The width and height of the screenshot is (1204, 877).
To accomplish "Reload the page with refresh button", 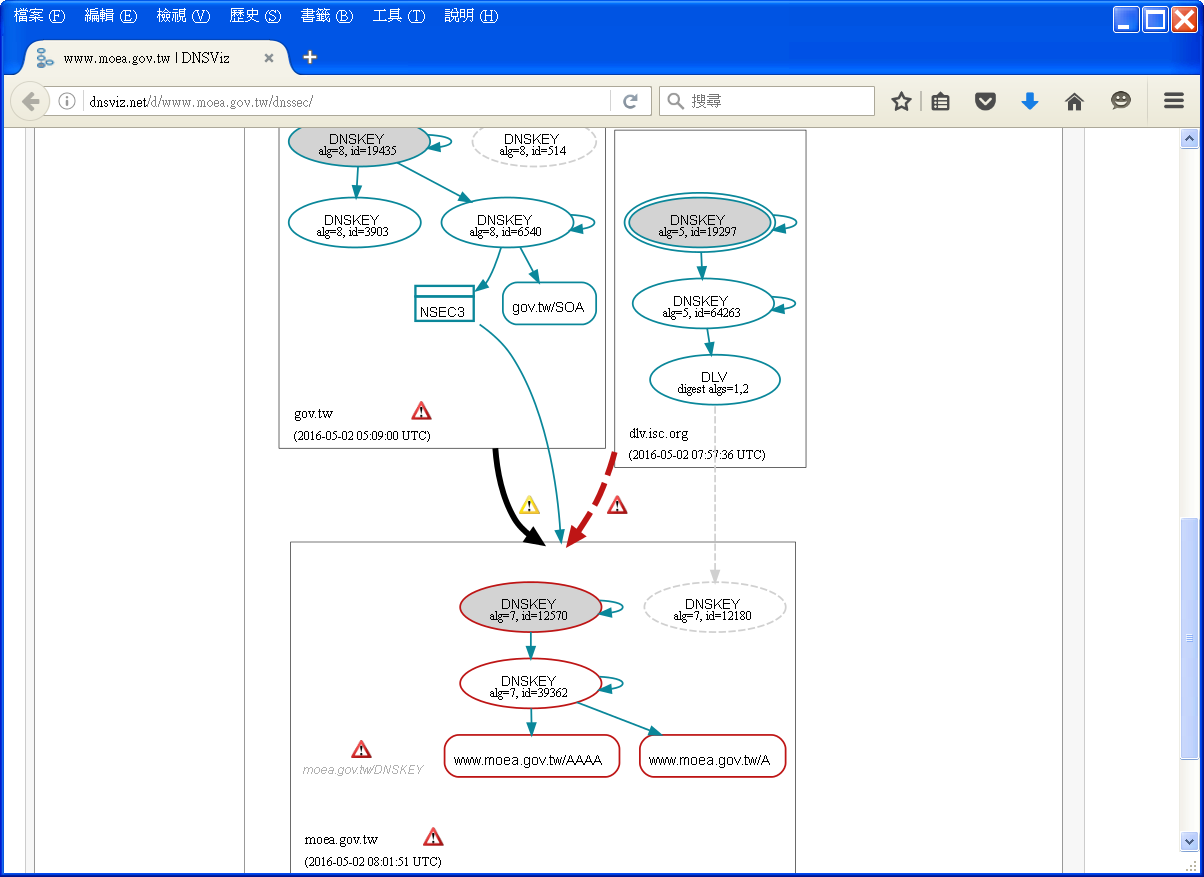I will coord(630,101).
